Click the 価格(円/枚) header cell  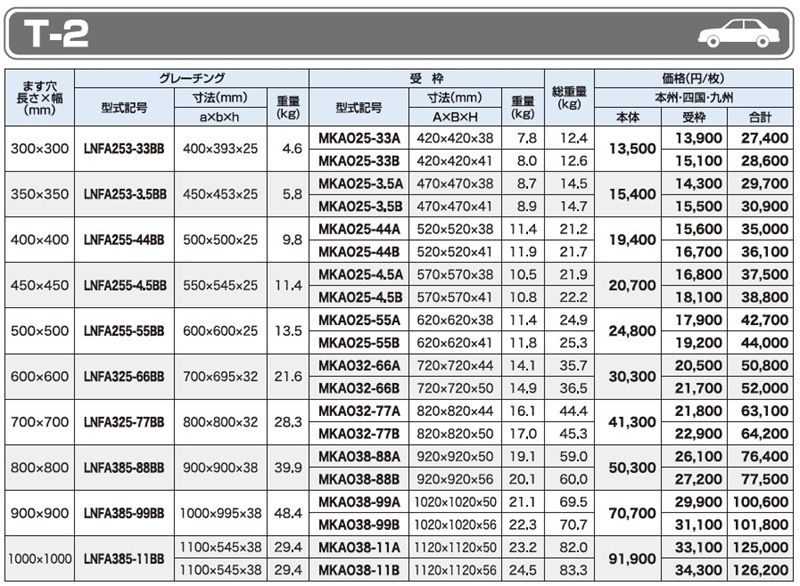coord(693,79)
